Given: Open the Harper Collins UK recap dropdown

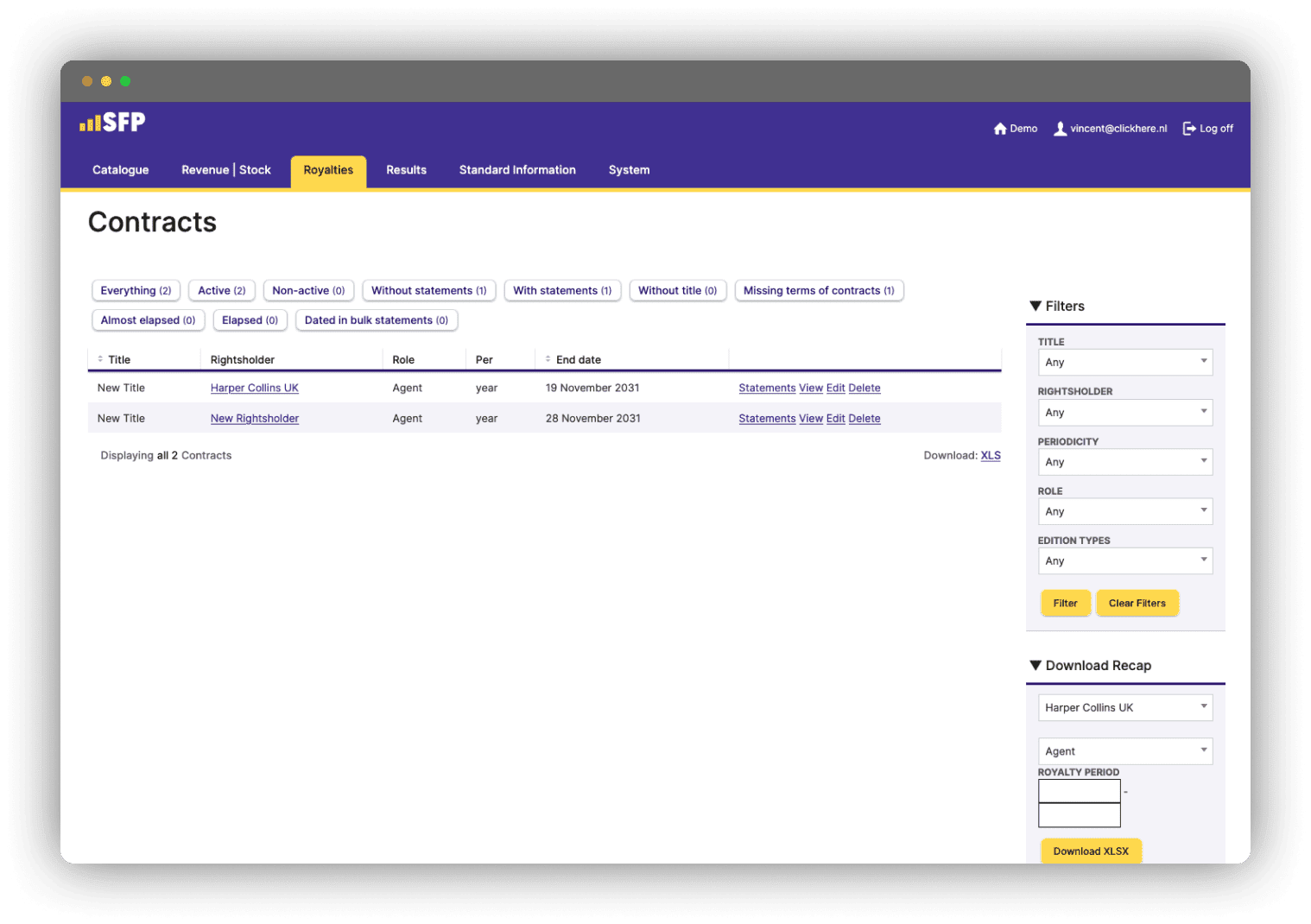Looking at the screenshot, I should tap(1124, 708).
